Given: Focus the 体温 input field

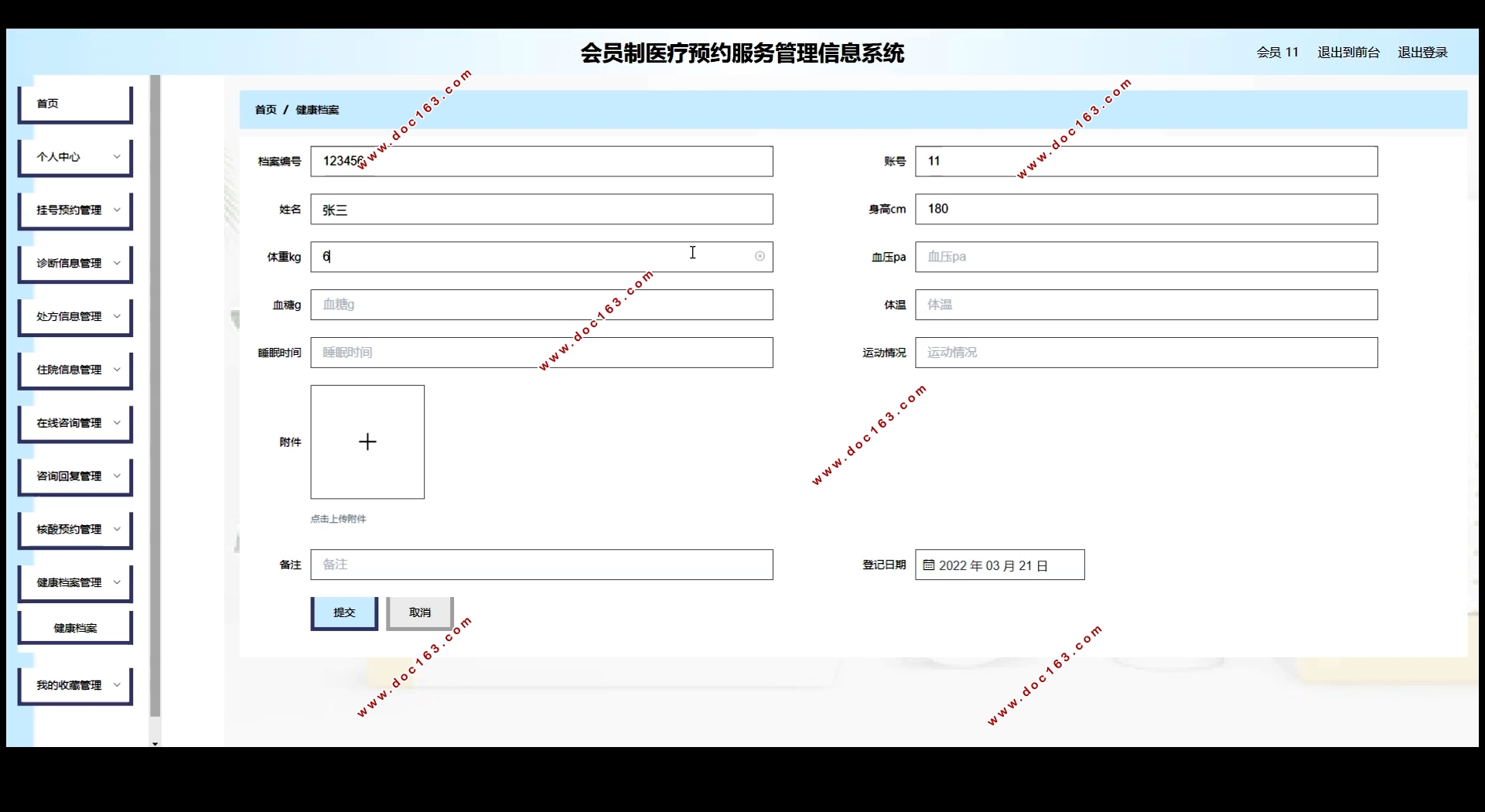Looking at the screenshot, I should (x=1146, y=305).
